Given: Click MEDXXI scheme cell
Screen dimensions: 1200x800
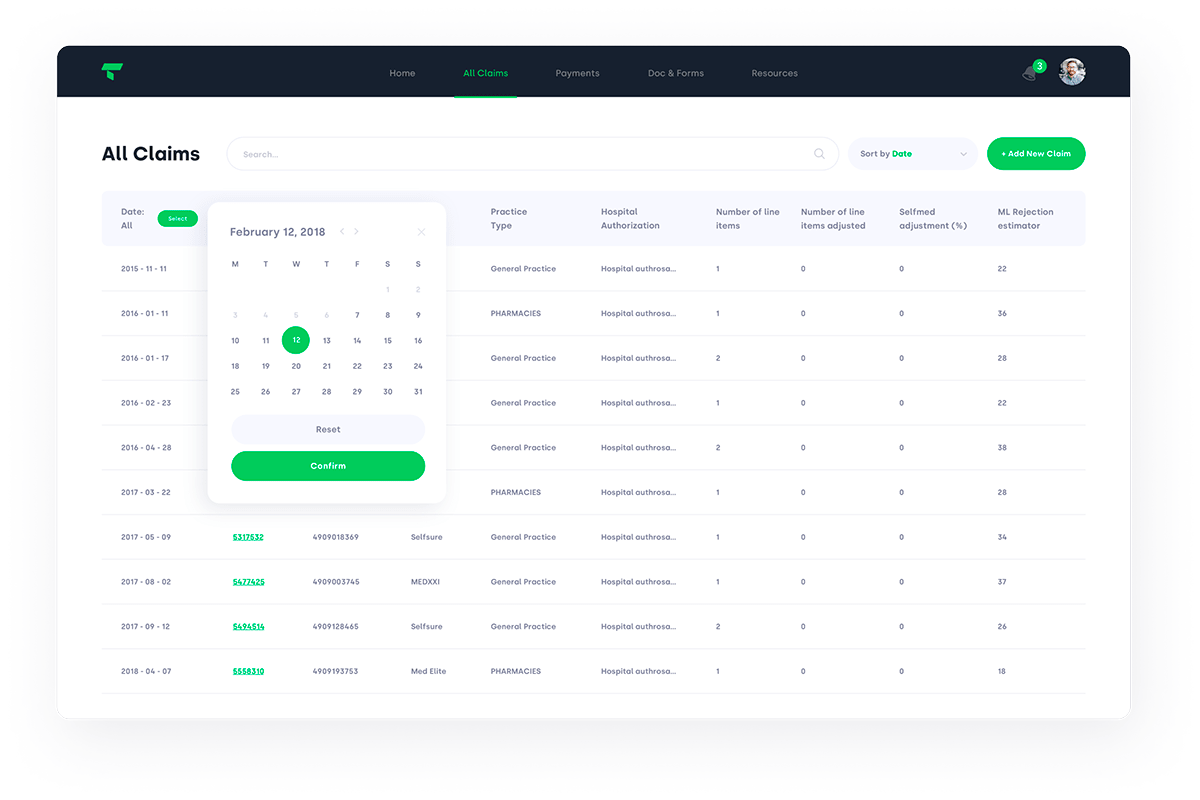Looking at the screenshot, I should tap(426, 582).
